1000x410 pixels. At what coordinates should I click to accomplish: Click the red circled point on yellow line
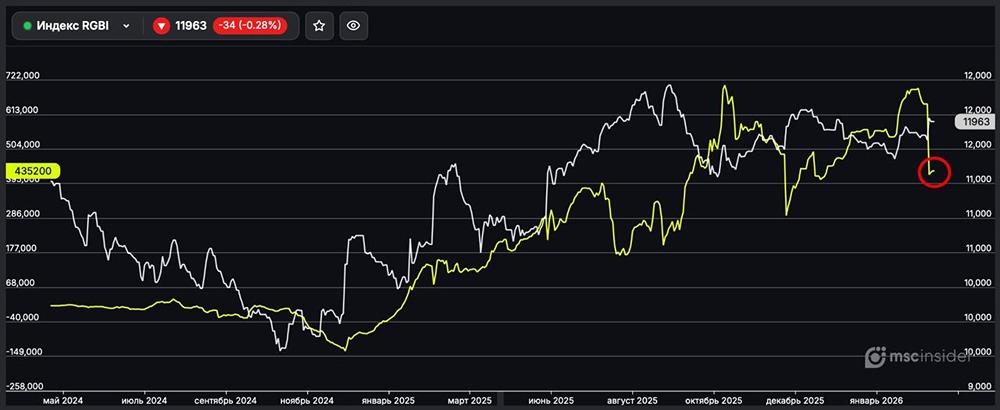pyautogui.click(x=933, y=172)
